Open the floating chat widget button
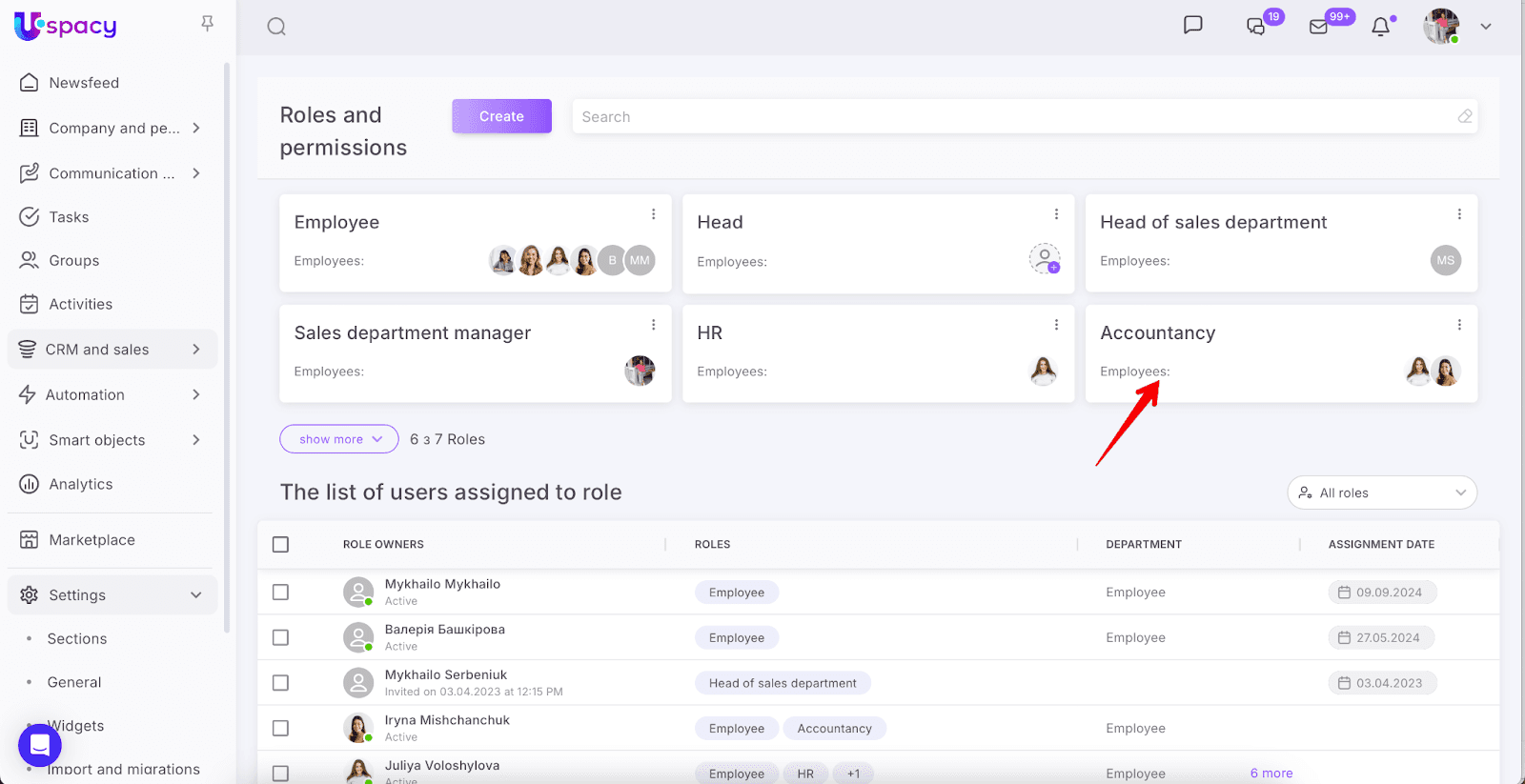Viewport: 1525px width, 784px height. (40, 744)
